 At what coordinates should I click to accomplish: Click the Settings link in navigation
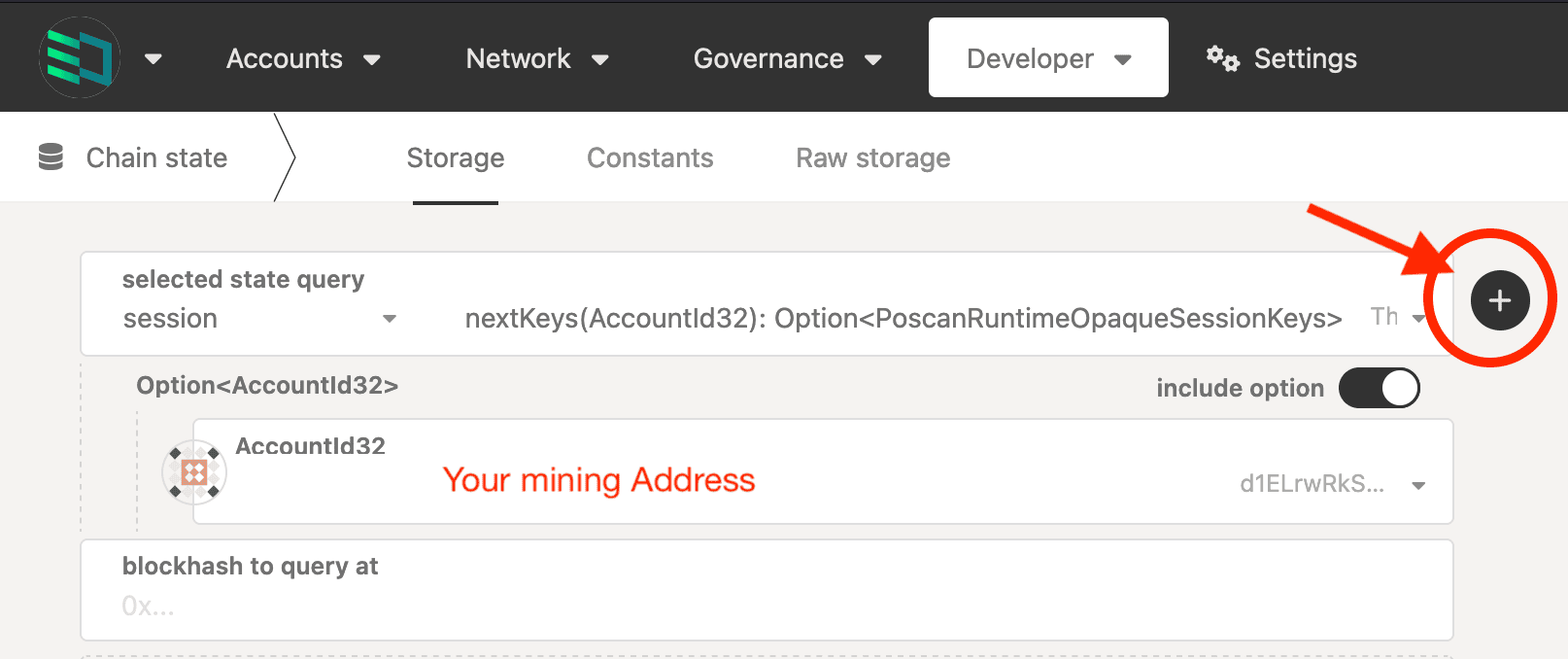pos(1305,59)
